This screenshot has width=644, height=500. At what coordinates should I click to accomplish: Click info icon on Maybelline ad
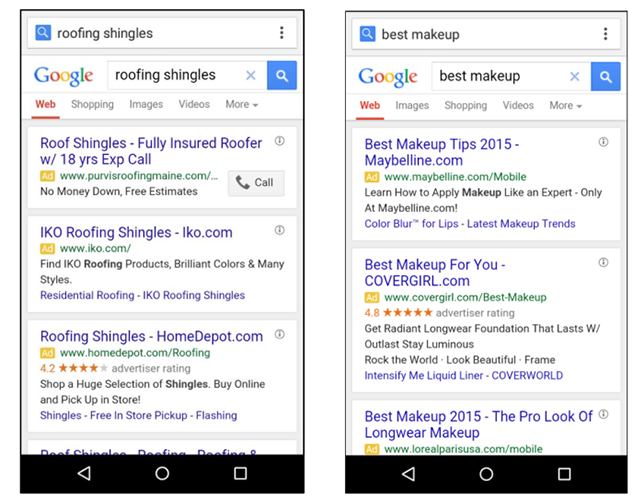(603, 142)
